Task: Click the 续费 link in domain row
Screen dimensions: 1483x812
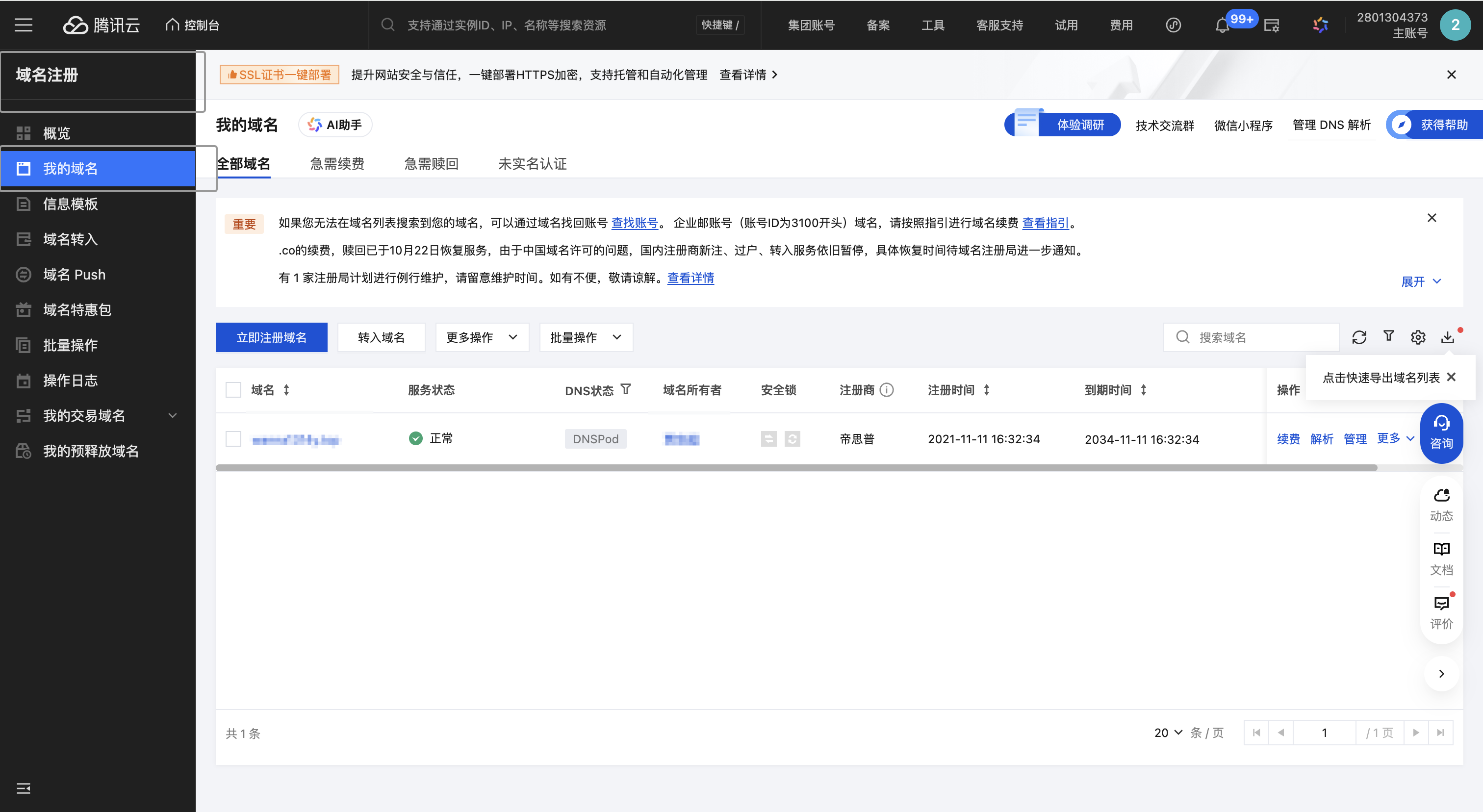Action: [x=1288, y=439]
